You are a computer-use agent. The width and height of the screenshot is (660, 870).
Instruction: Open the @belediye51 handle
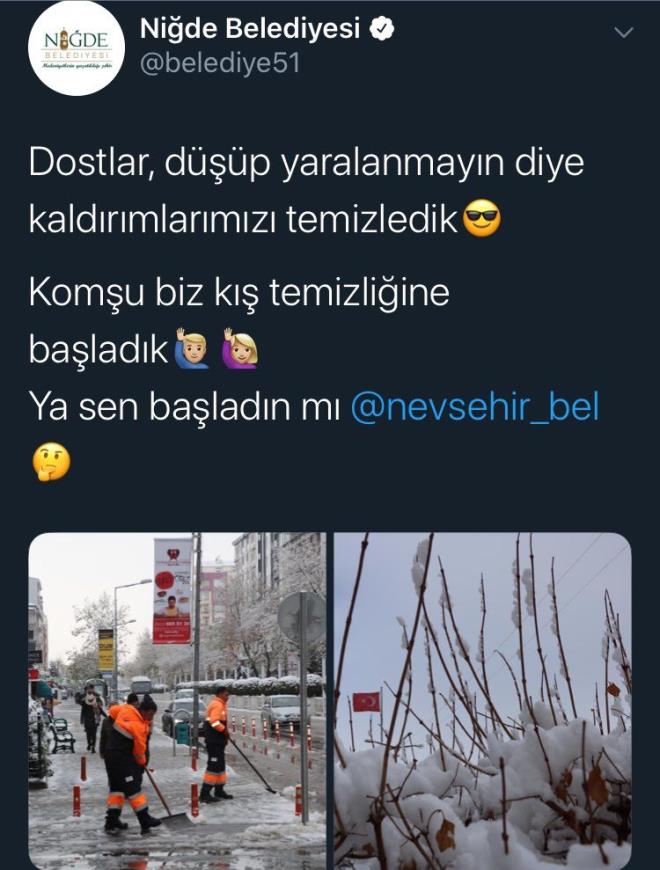(x=220, y=63)
